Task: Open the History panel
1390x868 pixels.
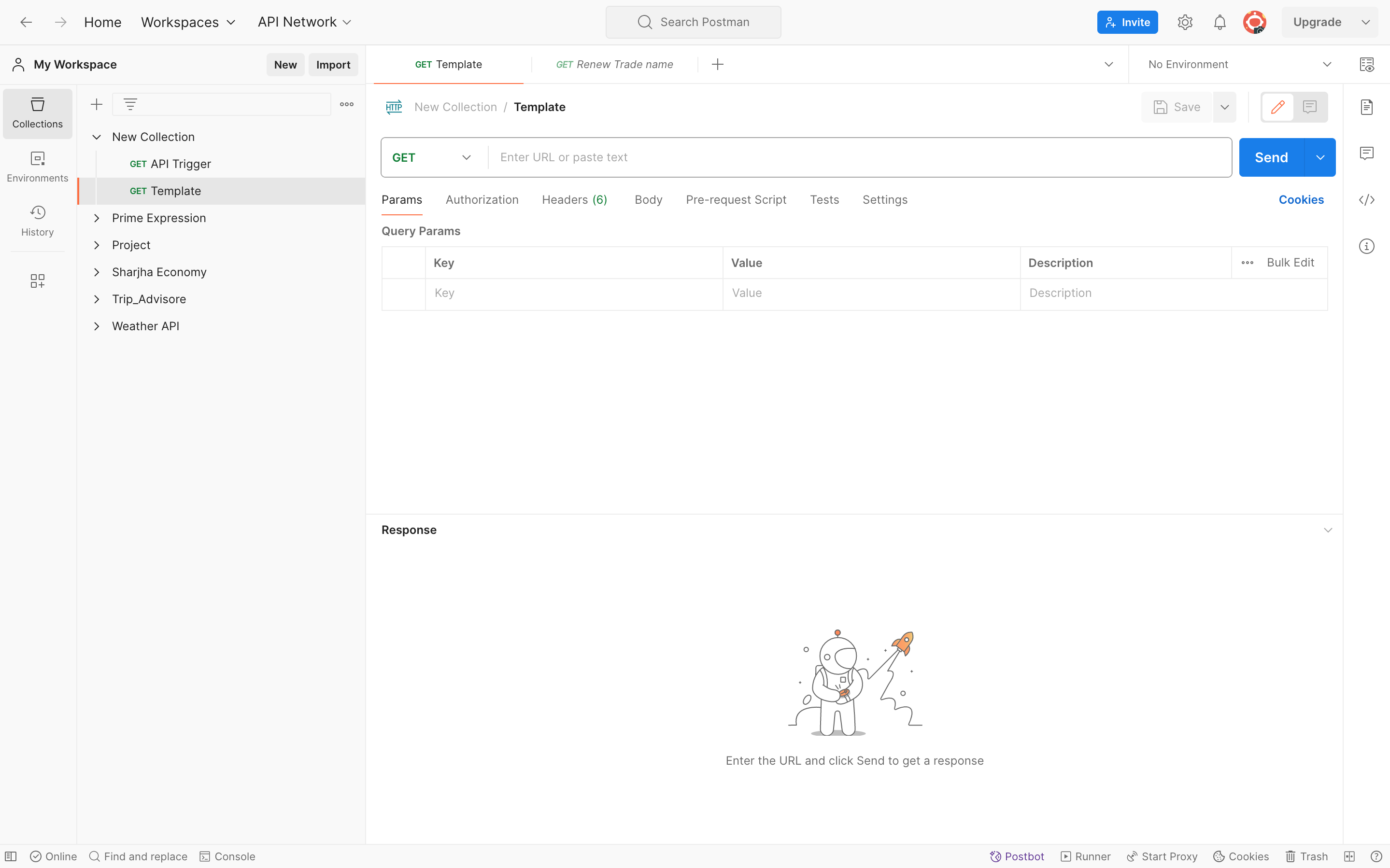Action: pos(37,221)
